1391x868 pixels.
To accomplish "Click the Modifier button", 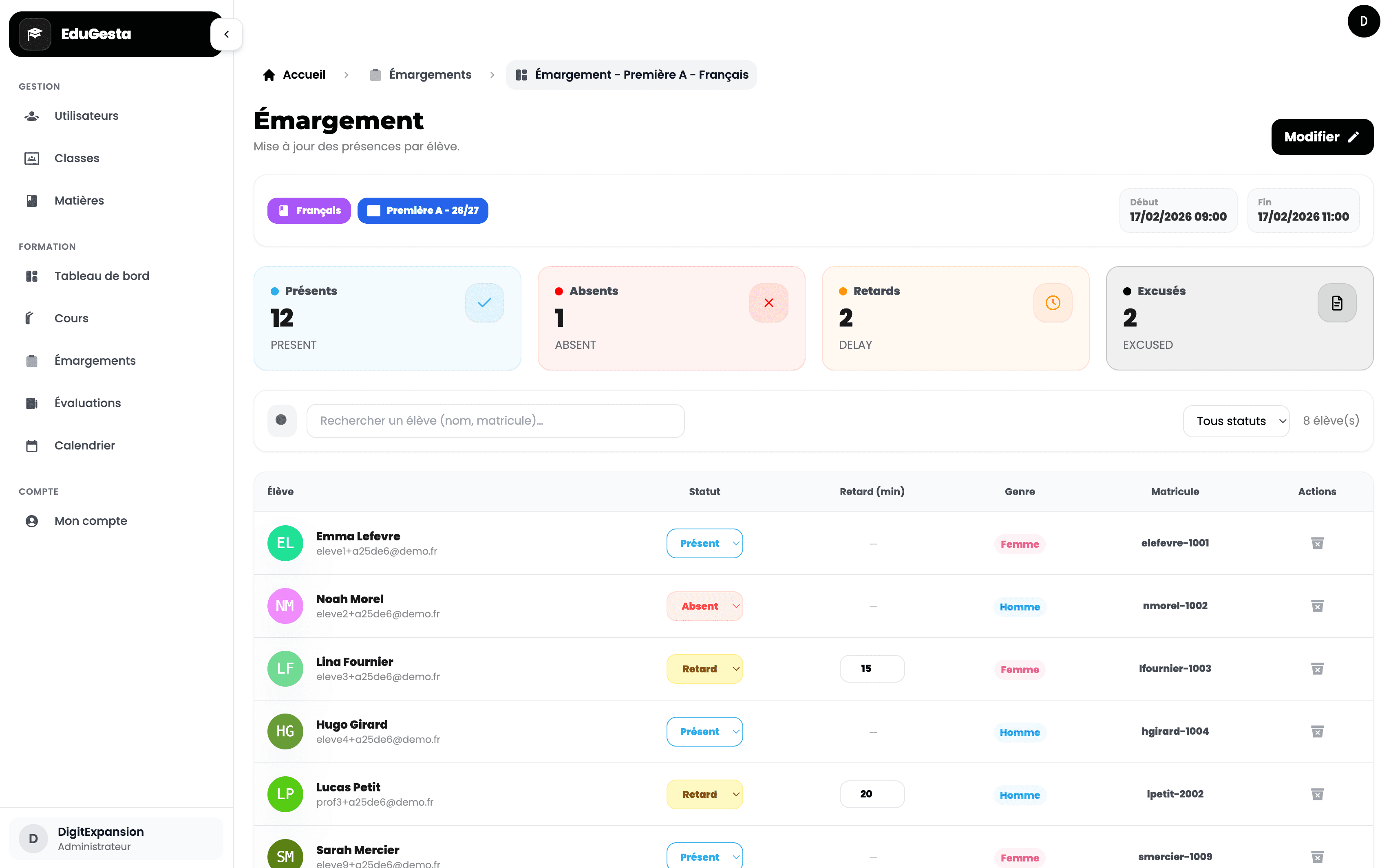I will pyautogui.click(x=1322, y=137).
